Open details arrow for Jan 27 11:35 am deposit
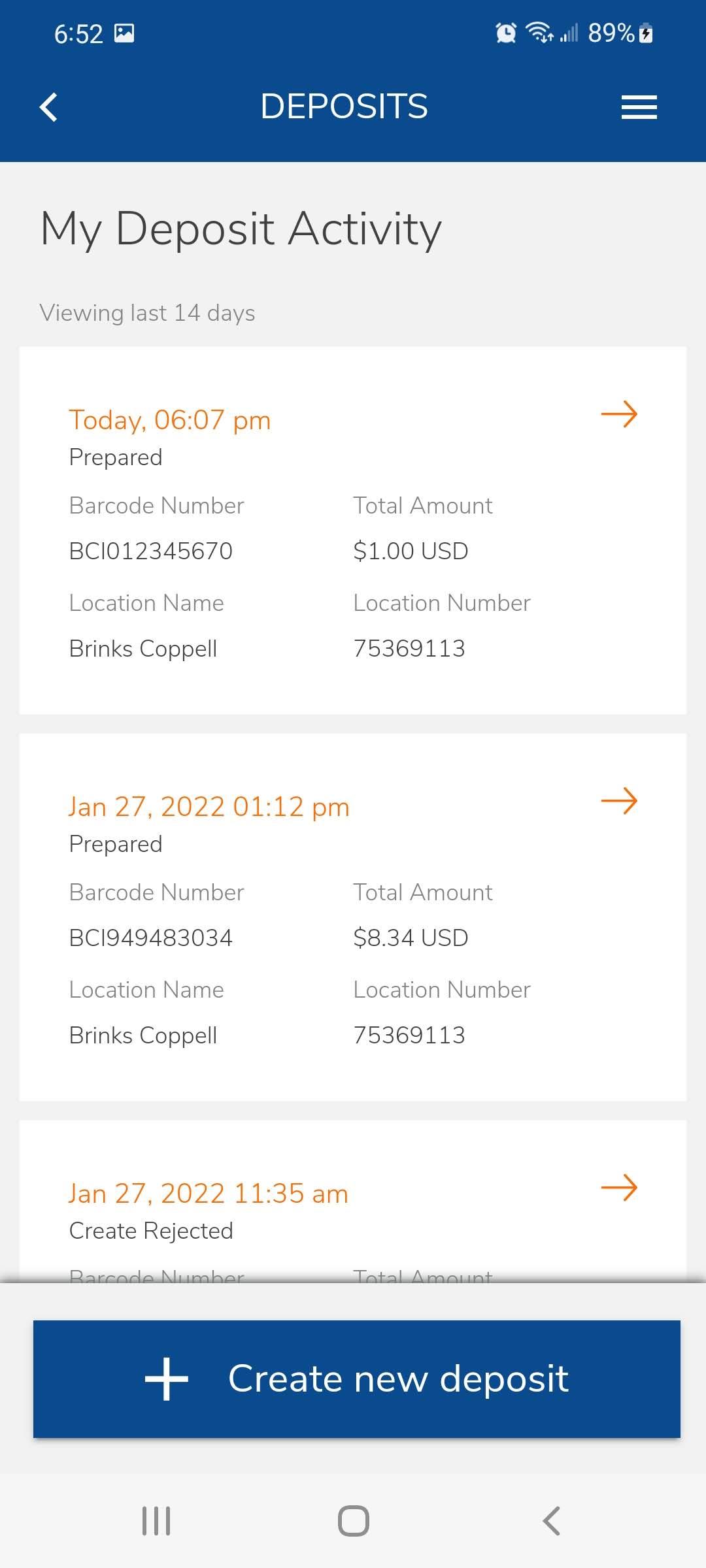Image resolution: width=706 pixels, height=1568 pixels. pos(619,1188)
